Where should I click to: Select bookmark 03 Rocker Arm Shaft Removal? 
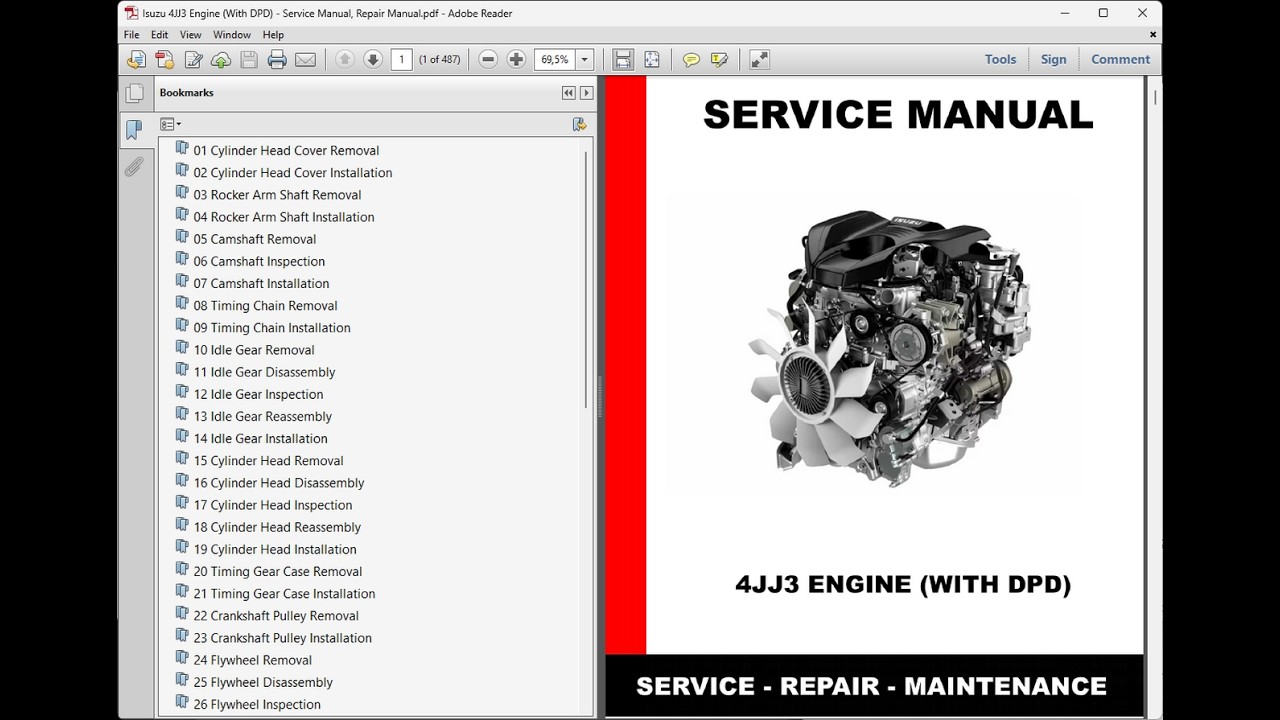tap(277, 195)
